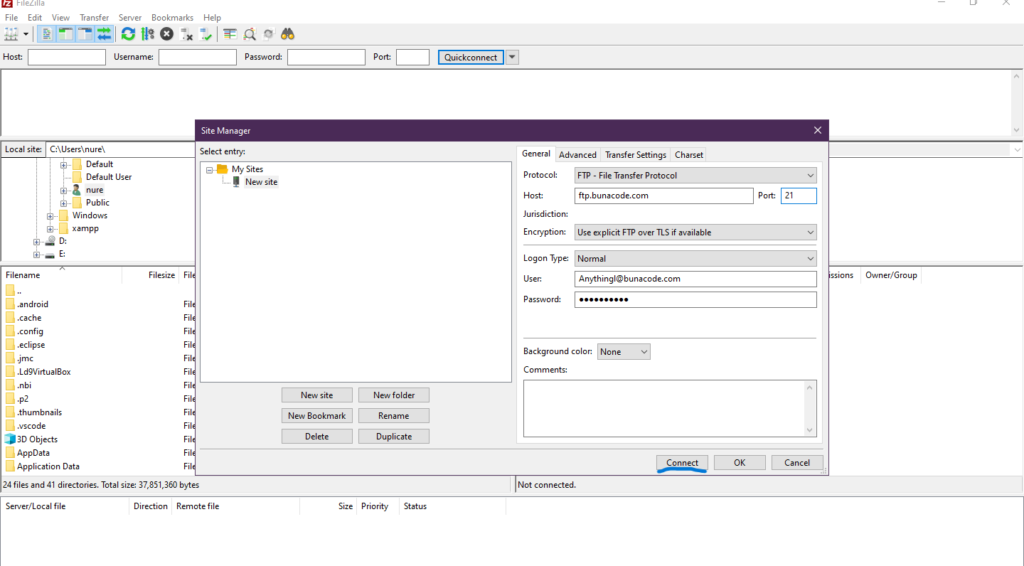Toggle synchronized browsing icon

(x=268, y=34)
